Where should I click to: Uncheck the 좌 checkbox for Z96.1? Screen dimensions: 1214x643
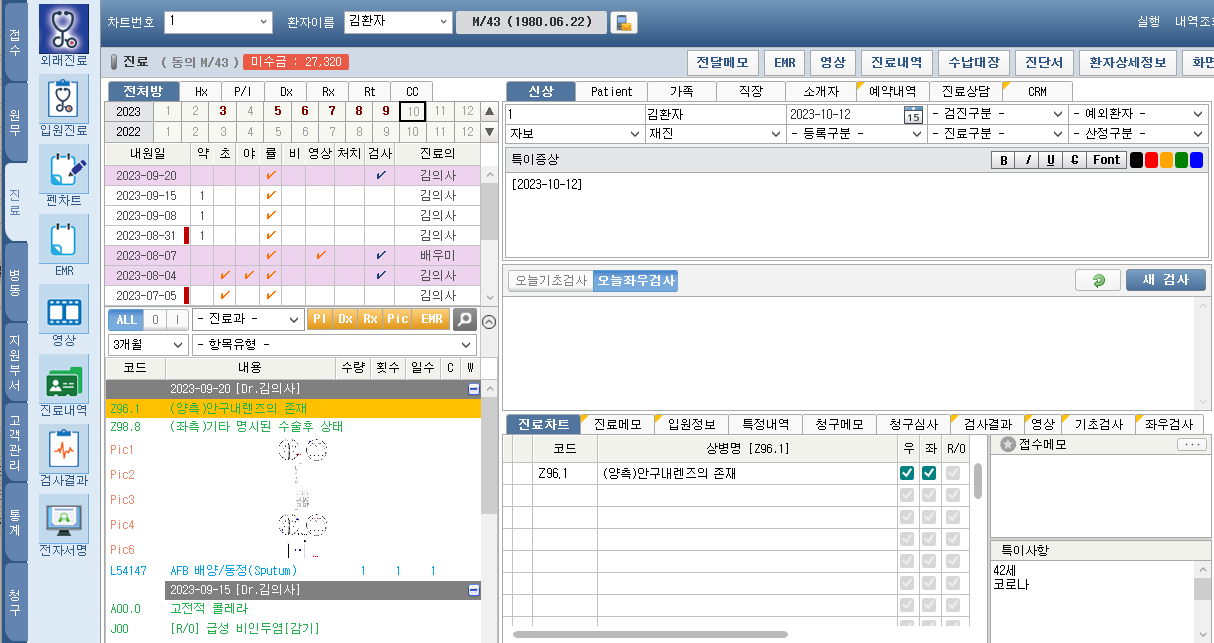pos(929,473)
